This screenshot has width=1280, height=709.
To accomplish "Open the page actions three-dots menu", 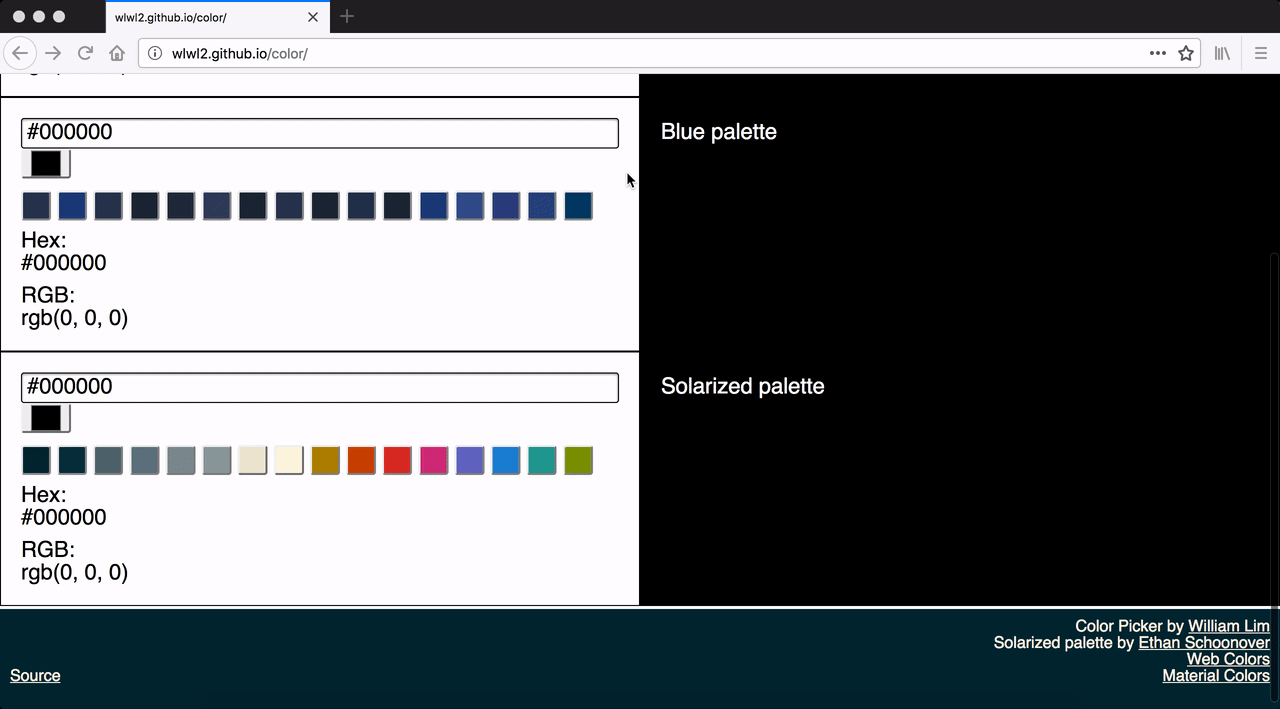I will pos(1157,53).
